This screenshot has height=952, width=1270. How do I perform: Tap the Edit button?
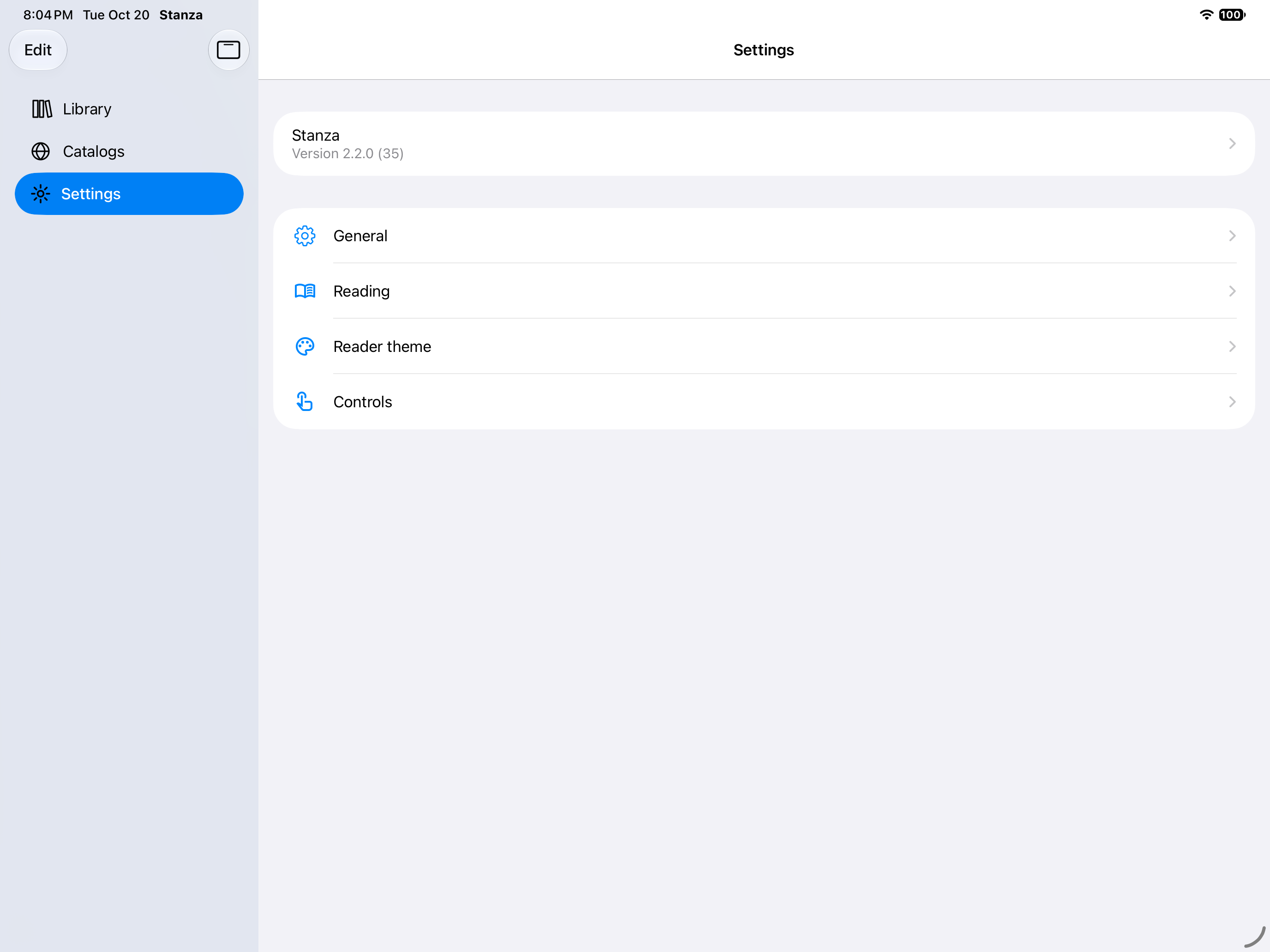tap(38, 50)
